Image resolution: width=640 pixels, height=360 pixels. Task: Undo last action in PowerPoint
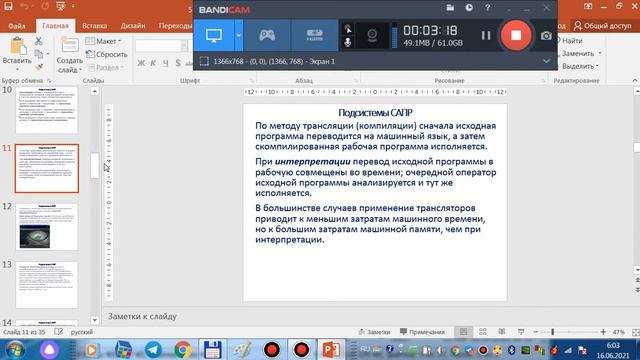click(x=25, y=6)
